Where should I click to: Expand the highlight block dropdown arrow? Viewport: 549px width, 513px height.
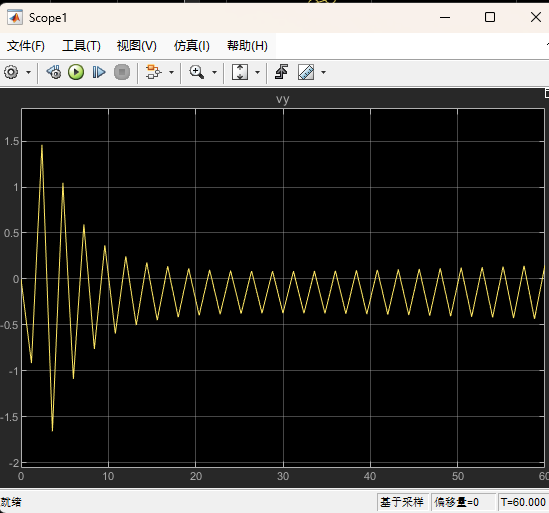[171, 72]
